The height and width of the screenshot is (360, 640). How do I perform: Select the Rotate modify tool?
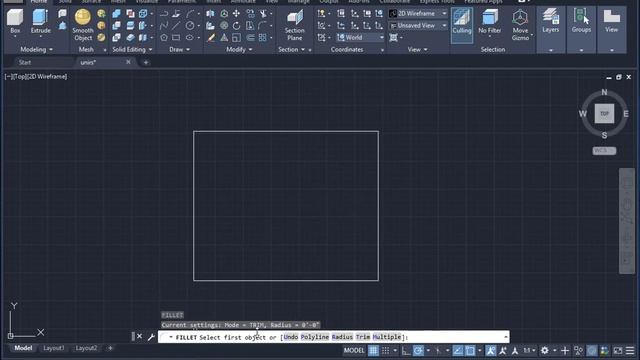(x=236, y=26)
